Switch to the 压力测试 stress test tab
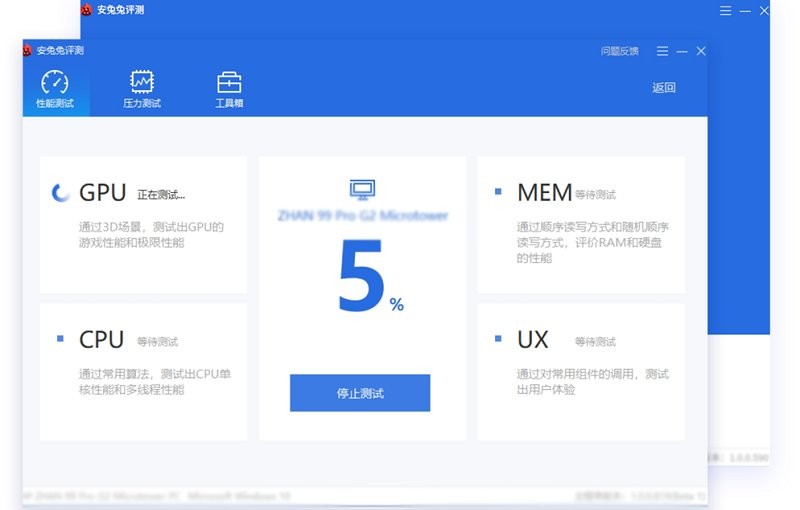This screenshot has height=510, width=800. point(142,89)
